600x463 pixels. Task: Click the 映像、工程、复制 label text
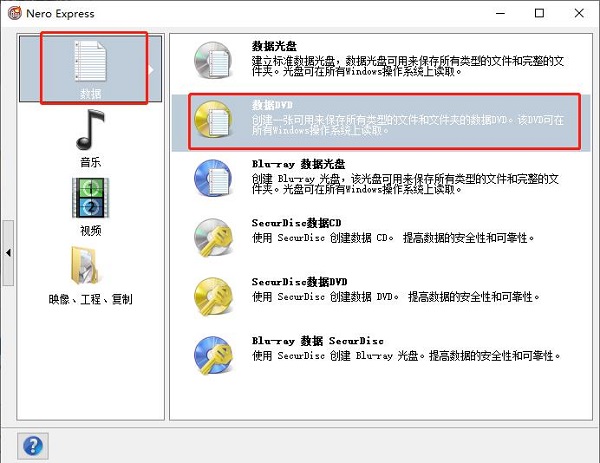[x=90, y=299]
